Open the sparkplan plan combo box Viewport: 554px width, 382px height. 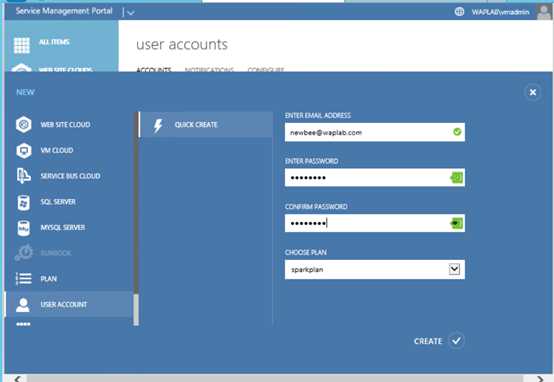pos(375,270)
